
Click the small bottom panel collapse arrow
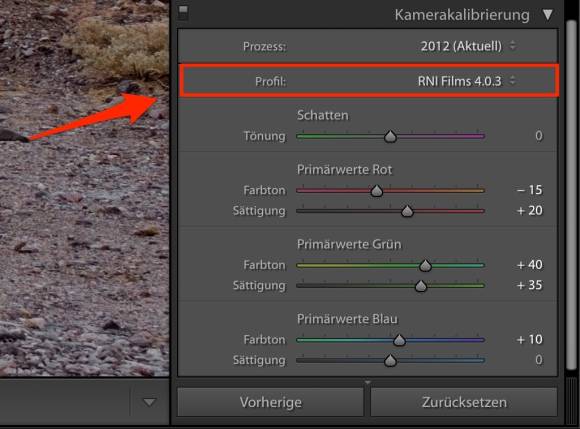[367, 382]
